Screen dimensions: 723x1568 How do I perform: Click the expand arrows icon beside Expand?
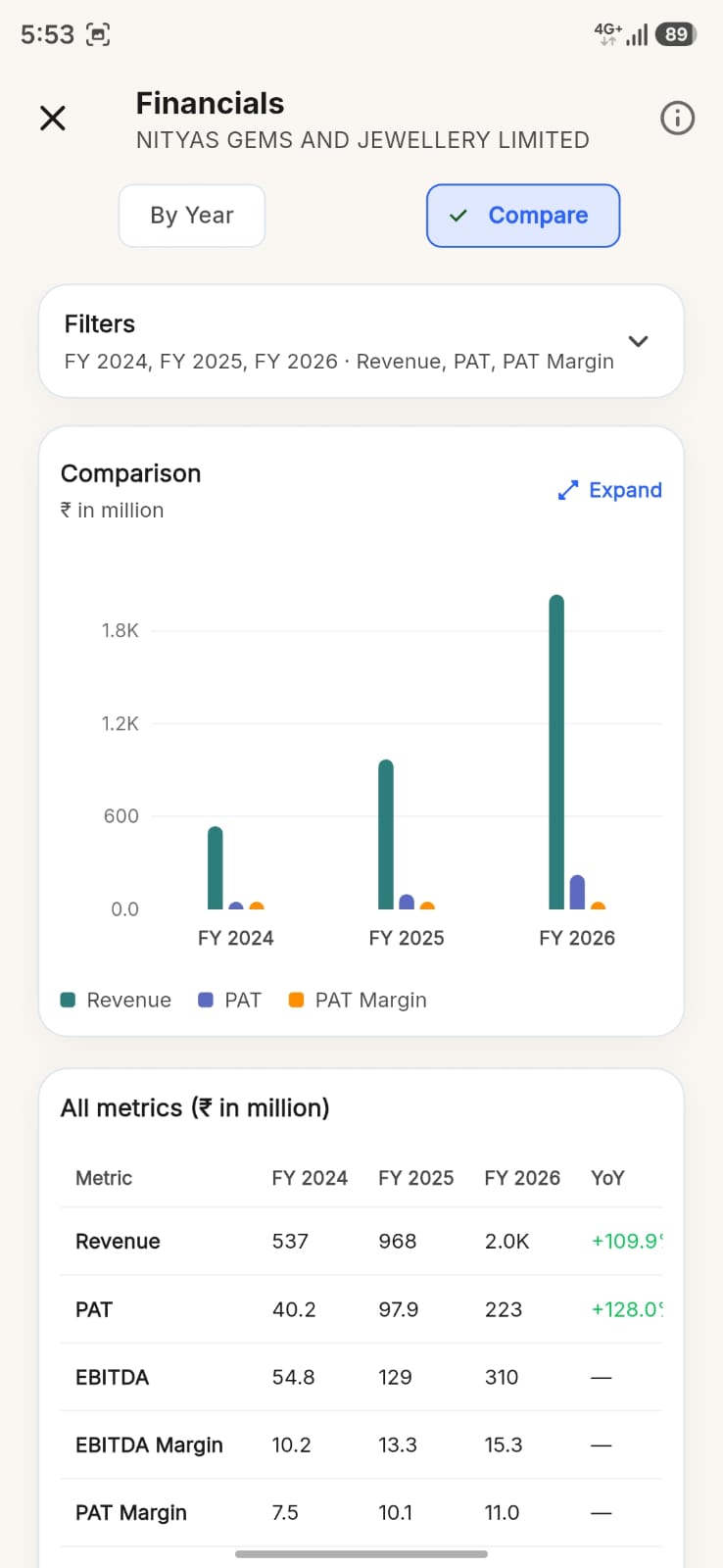[568, 490]
